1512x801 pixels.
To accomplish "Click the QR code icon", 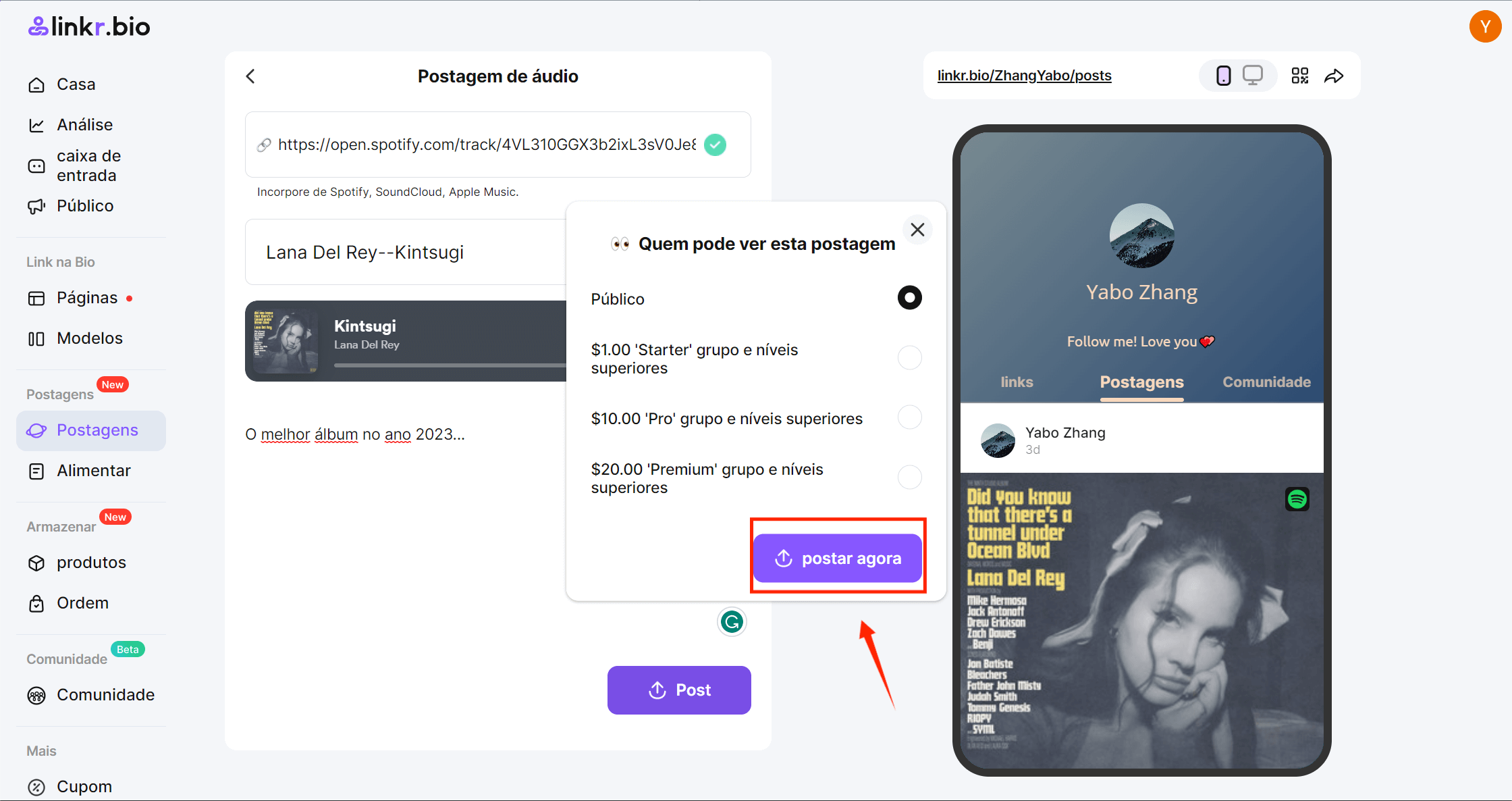I will 1300,75.
